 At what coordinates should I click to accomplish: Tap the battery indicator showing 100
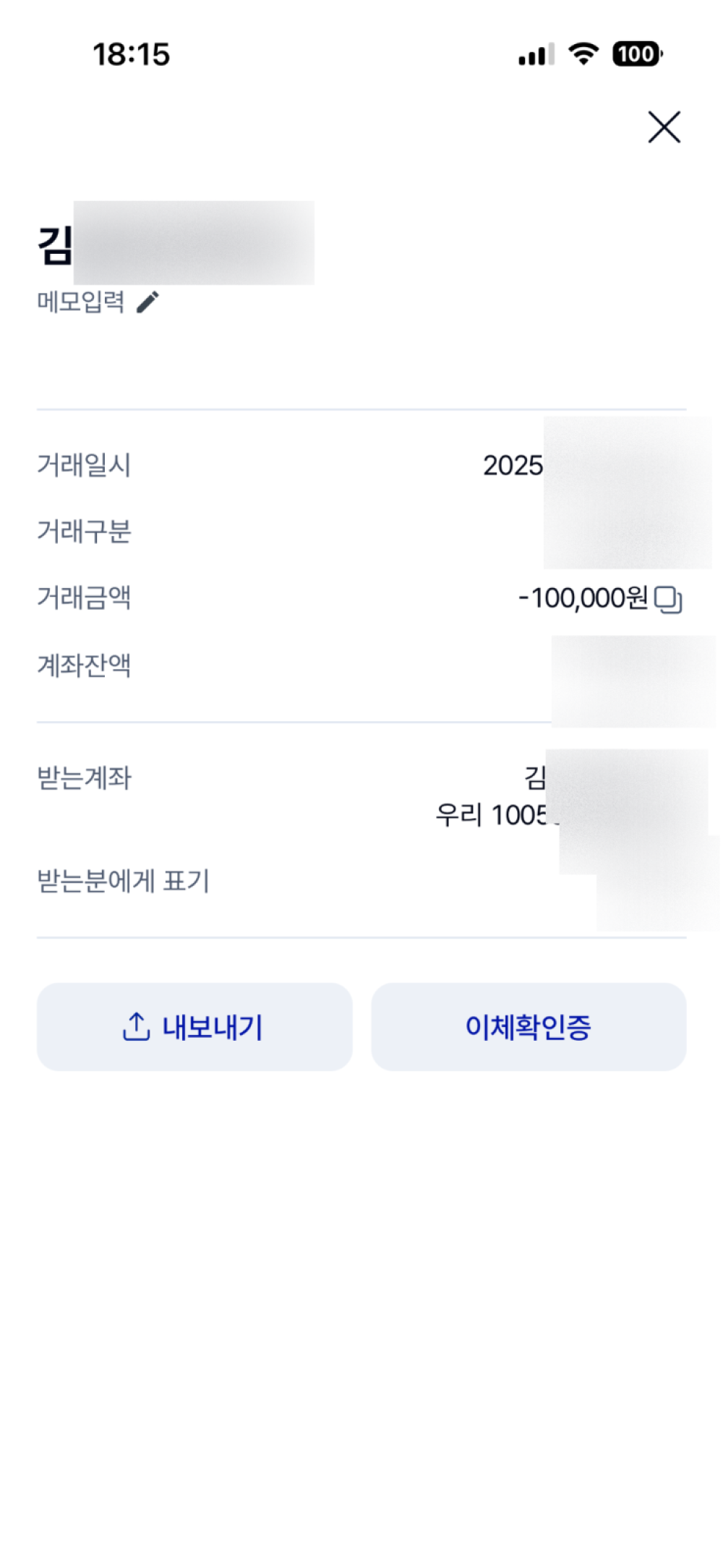636,54
